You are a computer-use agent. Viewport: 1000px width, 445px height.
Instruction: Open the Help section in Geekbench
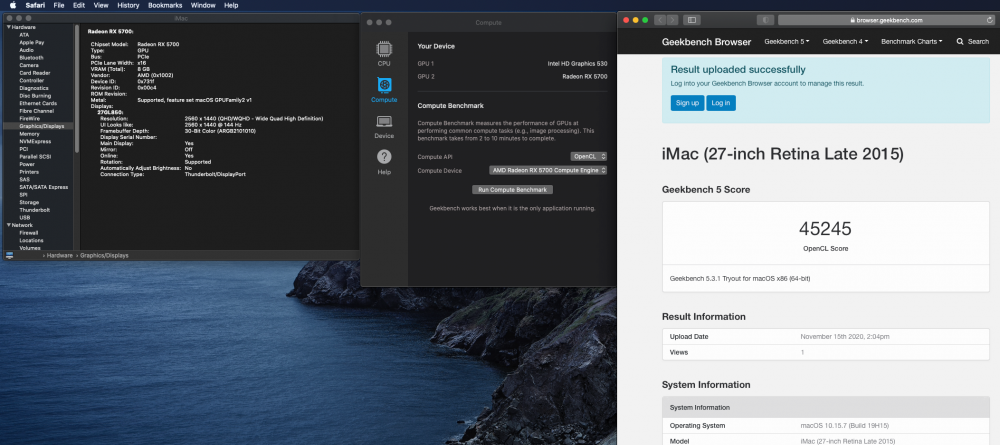(384, 163)
